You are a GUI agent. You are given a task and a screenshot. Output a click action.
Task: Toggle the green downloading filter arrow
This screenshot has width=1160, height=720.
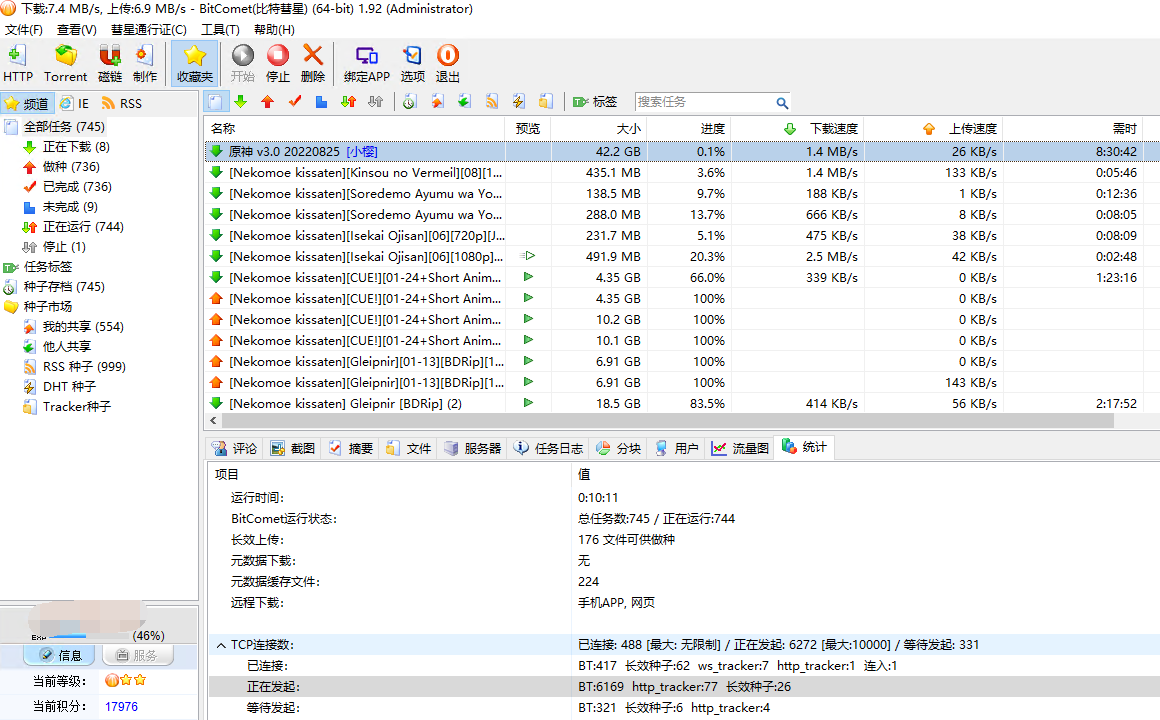point(240,102)
